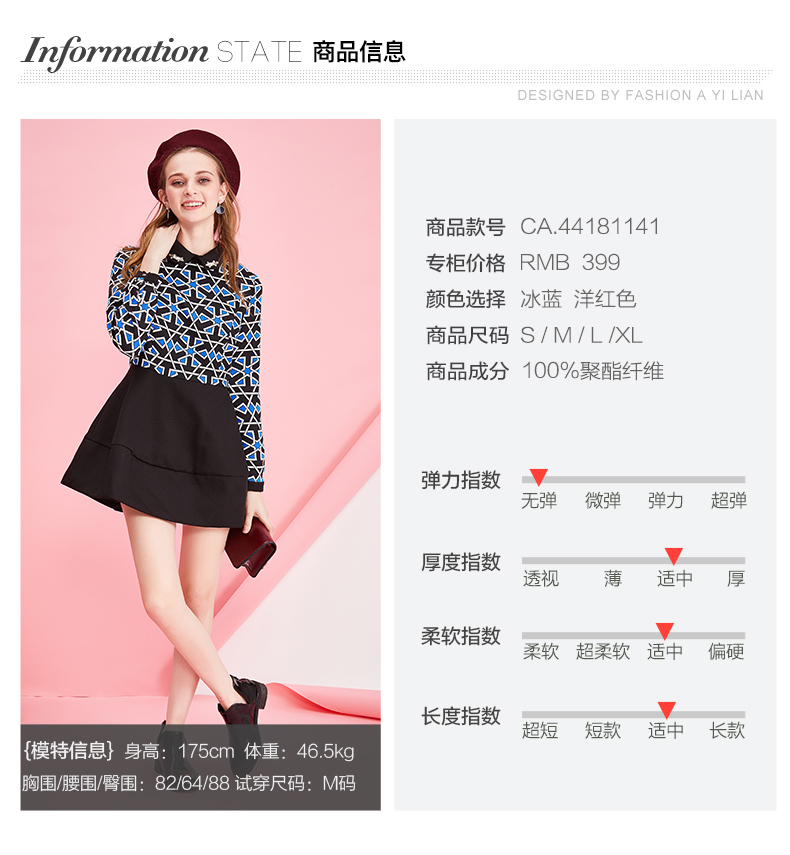The image size is (790, 855).
Task: Click the red marker on the 厚度指数 slider
Action: 673,556
